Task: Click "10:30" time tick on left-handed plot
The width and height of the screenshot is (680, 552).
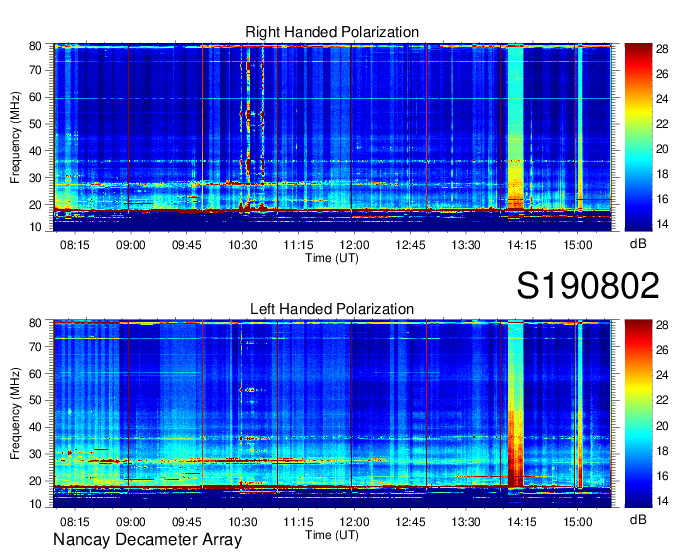Action: click(242, 522)
